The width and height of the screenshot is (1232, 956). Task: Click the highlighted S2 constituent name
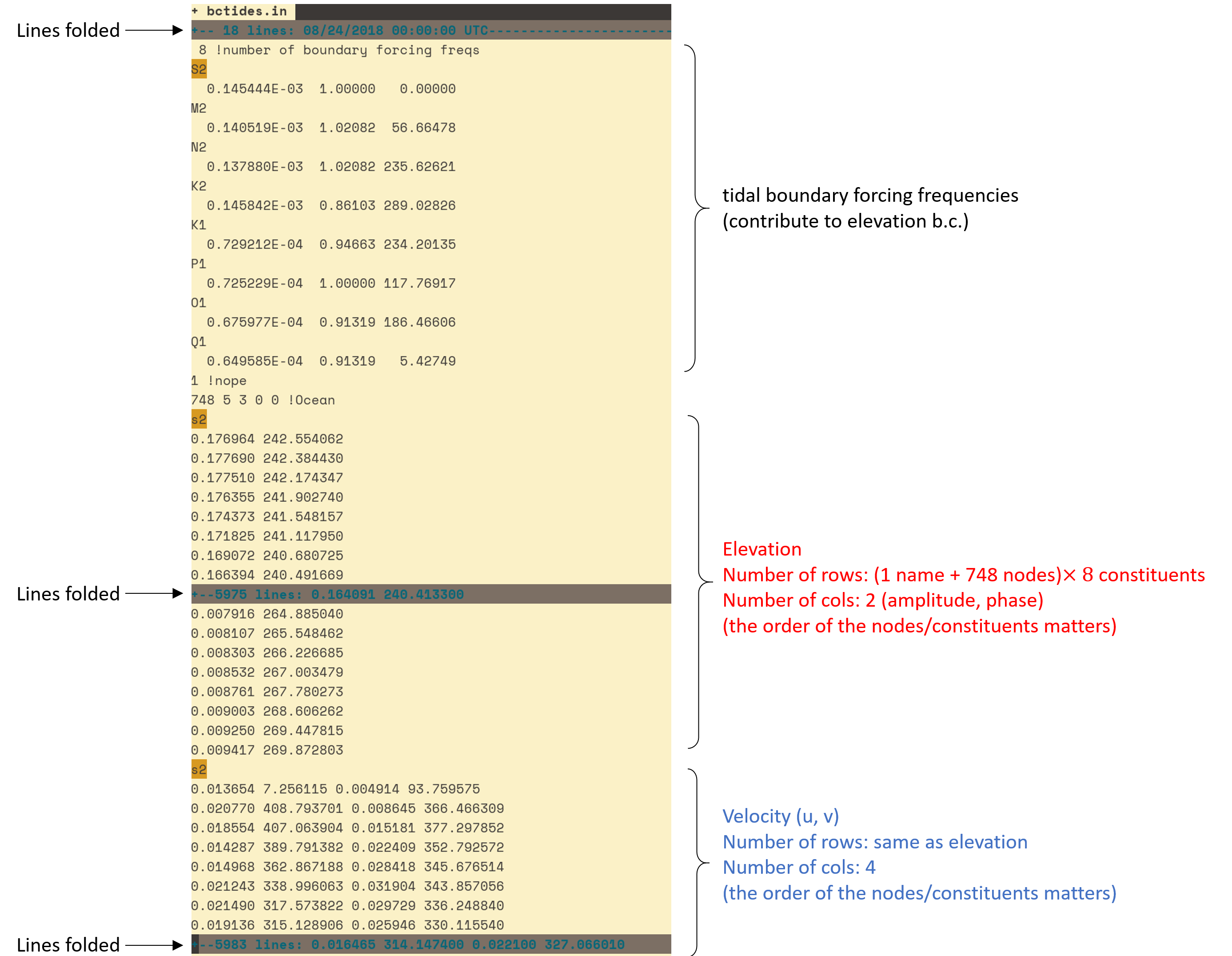click(199, 69)
